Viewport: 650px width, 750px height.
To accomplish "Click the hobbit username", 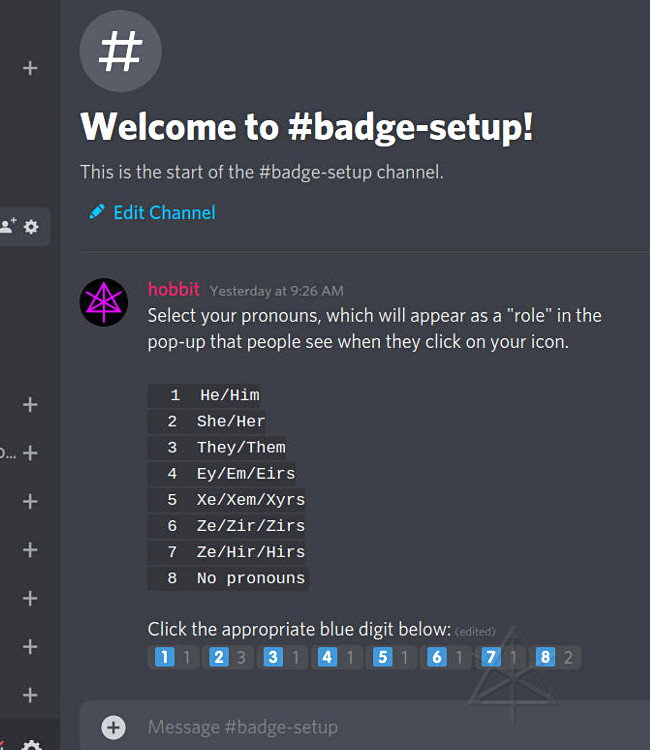I will pos(173,290).
